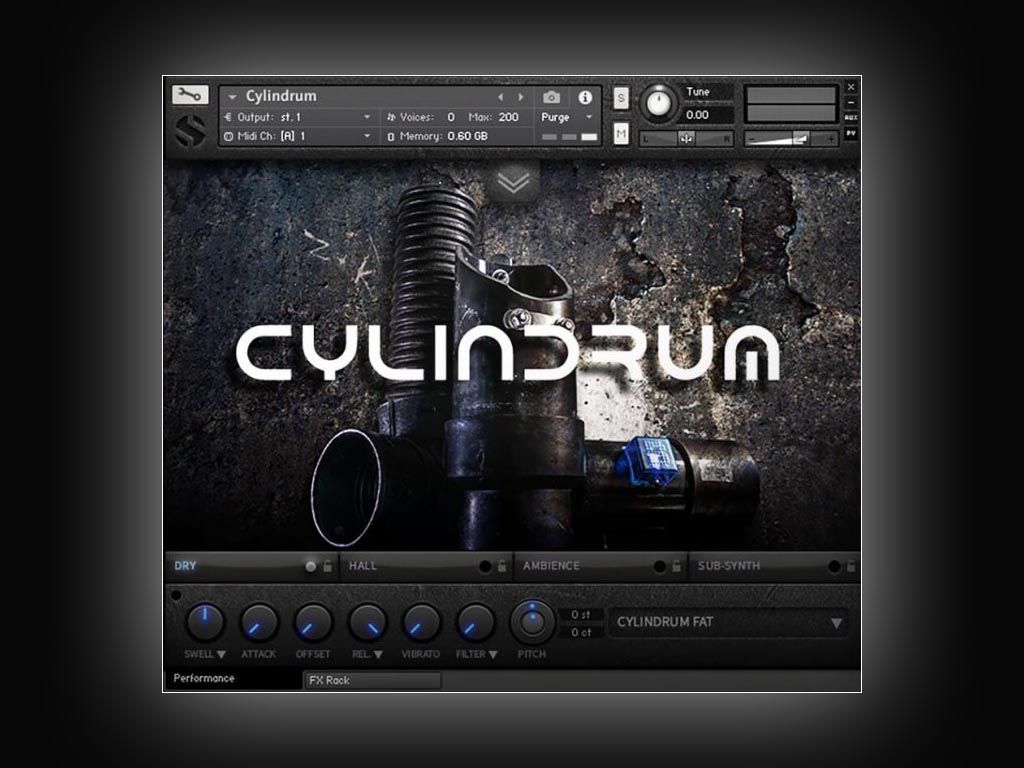
Task: Enable the SUB-SYNTH layer power dot
Action: (x=834, y=566)
